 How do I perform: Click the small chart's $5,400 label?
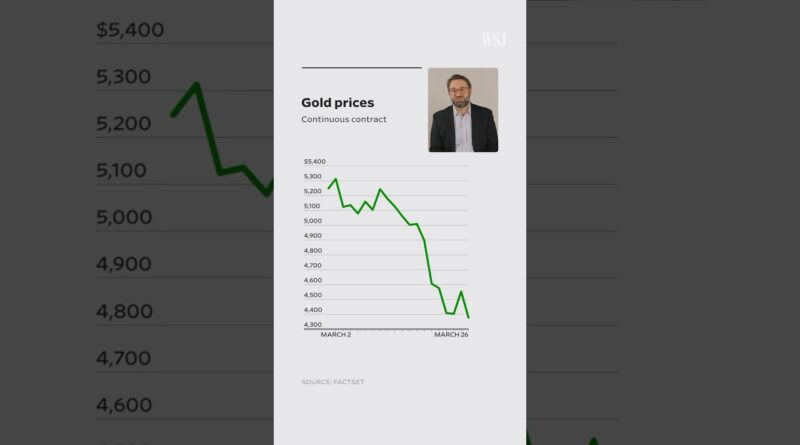tap(314, 161)
